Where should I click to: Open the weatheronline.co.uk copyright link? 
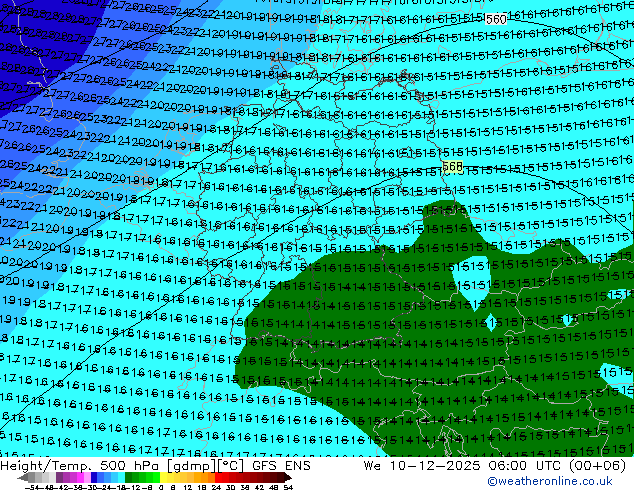click(550, 481)
